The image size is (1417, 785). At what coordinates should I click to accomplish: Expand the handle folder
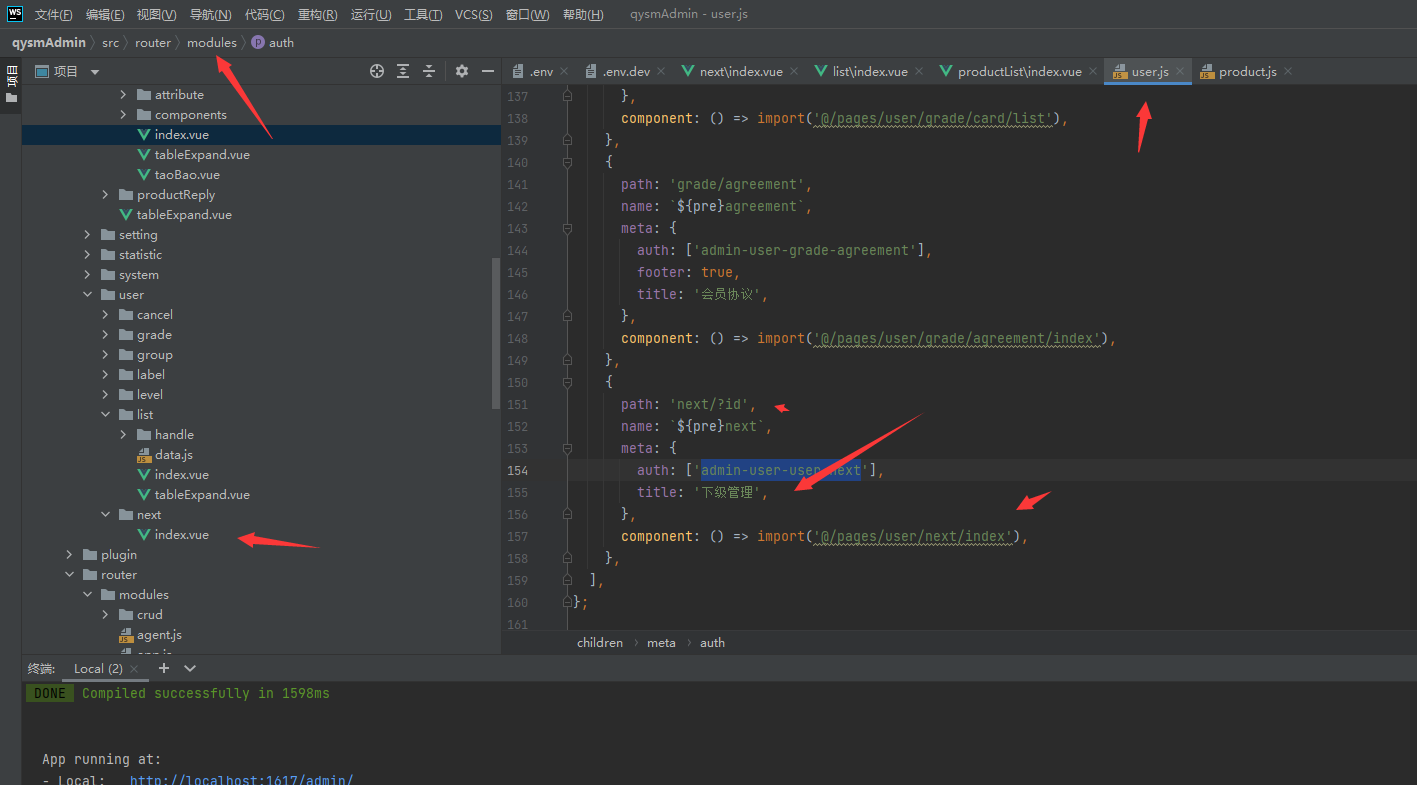pyautogui.click(x=124, y=435)
